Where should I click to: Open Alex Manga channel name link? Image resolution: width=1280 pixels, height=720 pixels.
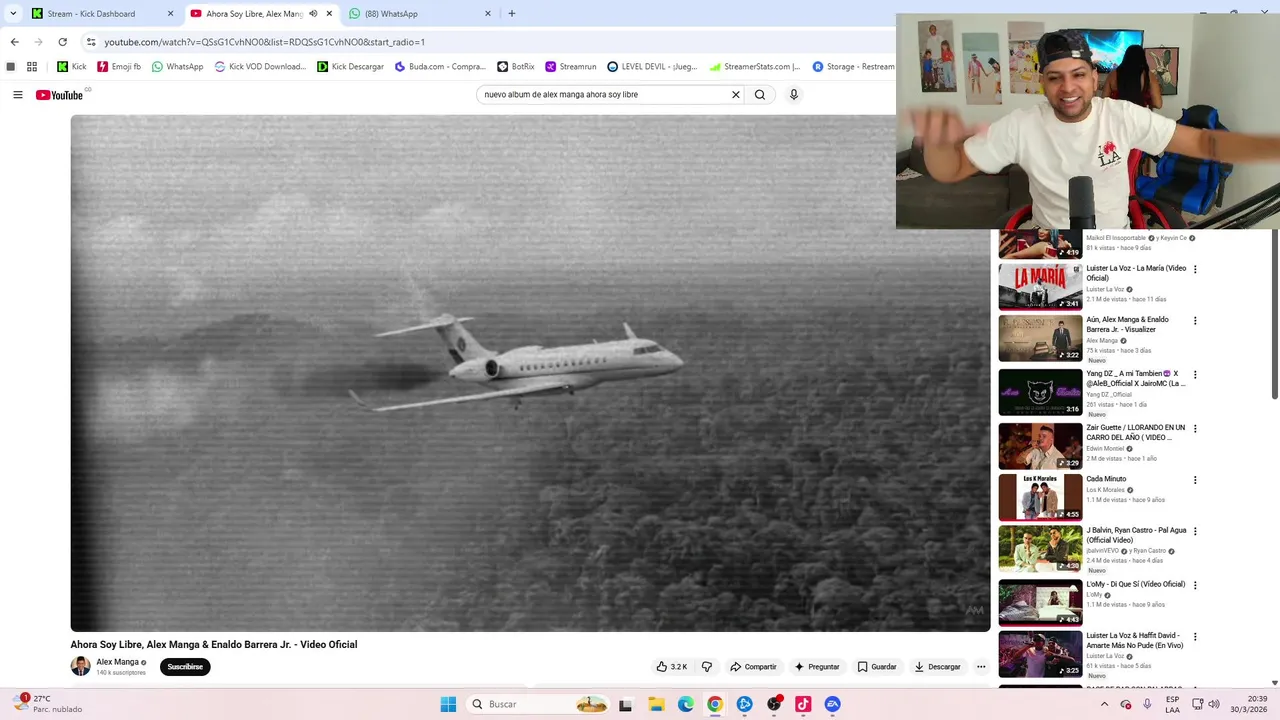point(118,662)
